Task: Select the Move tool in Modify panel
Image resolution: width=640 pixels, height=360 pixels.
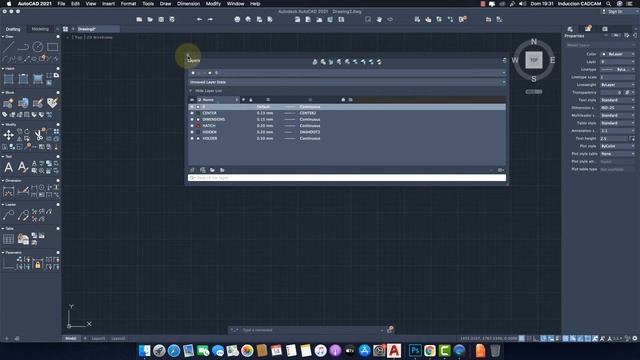Action: pos(9,135)
